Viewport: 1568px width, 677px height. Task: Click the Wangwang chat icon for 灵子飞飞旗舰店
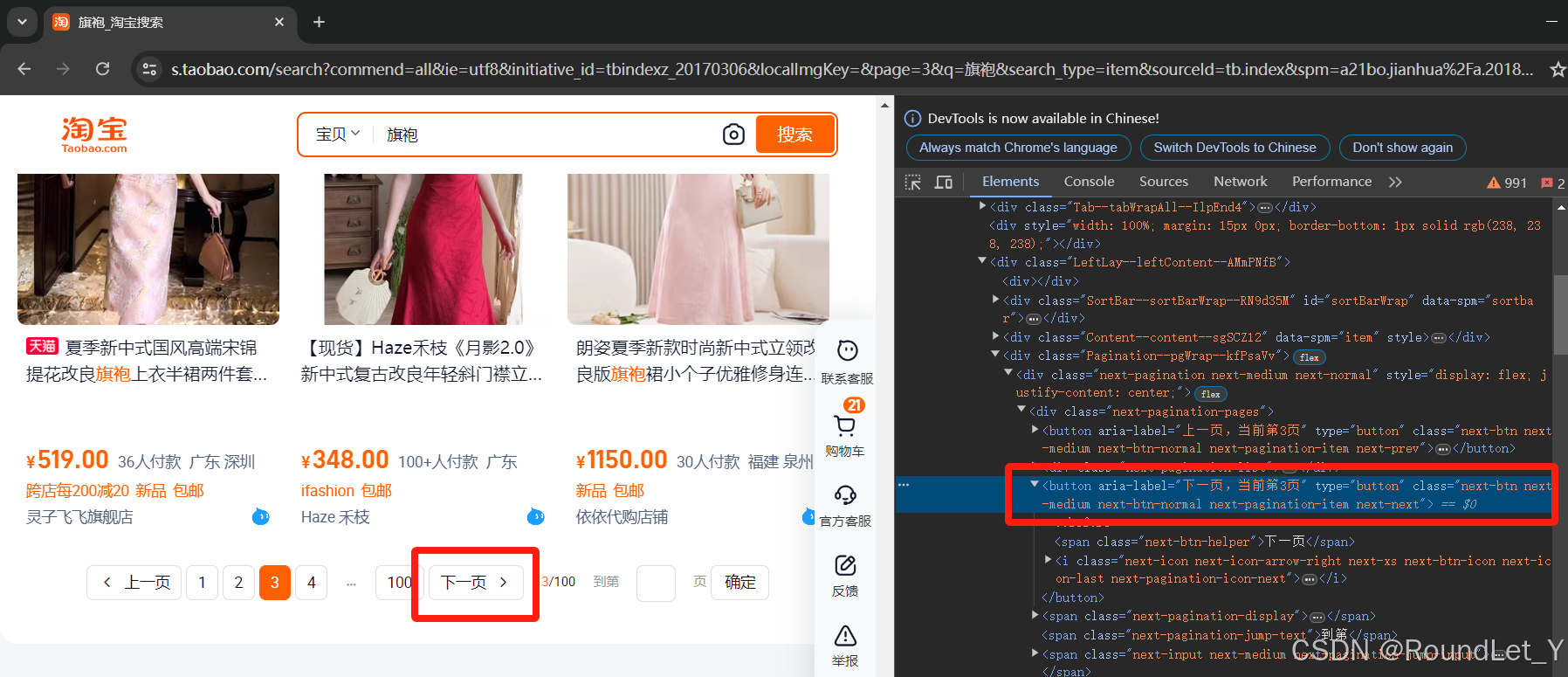tap(260, 517)
